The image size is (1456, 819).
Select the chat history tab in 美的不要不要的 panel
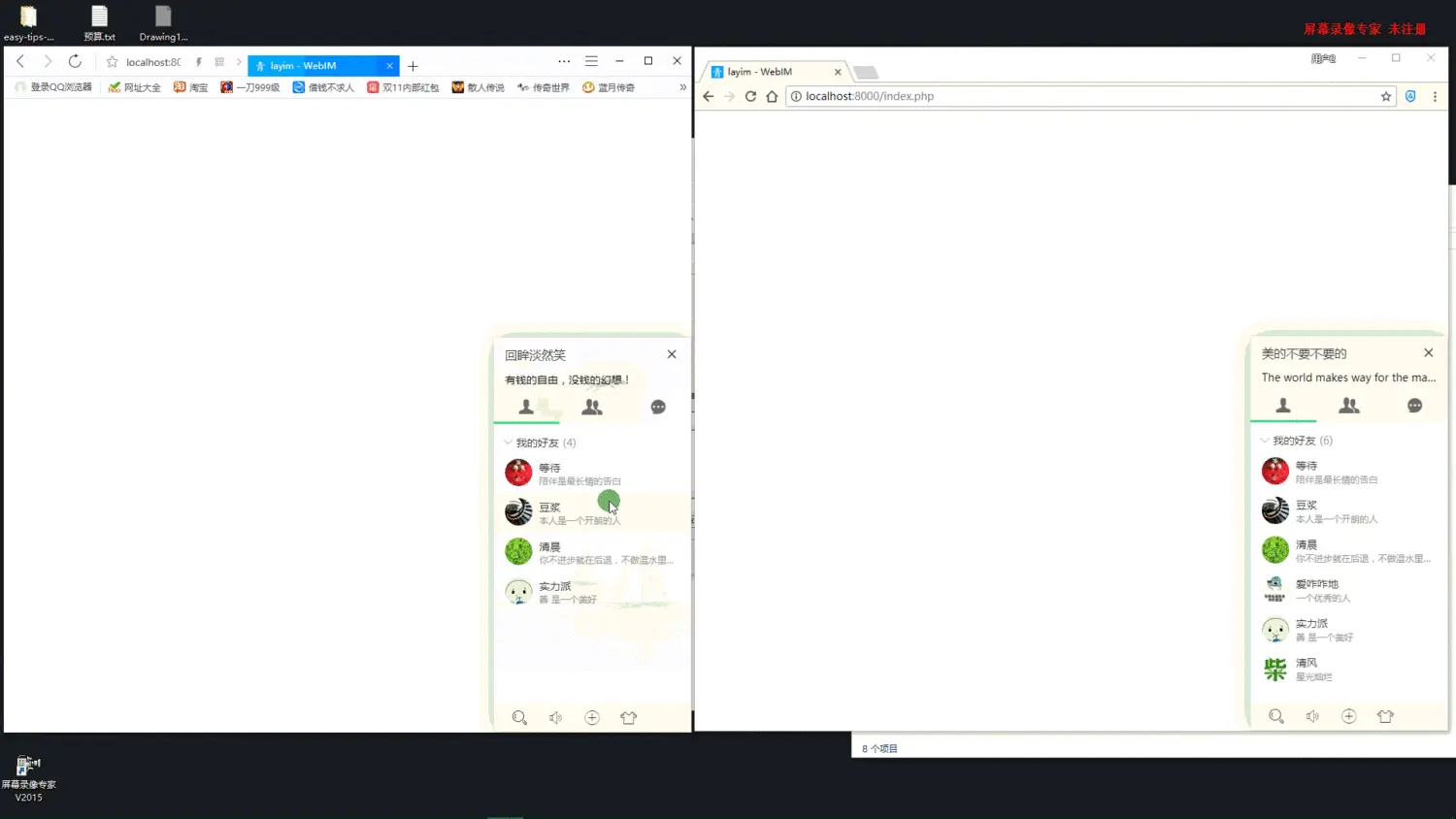[1415, 406]
